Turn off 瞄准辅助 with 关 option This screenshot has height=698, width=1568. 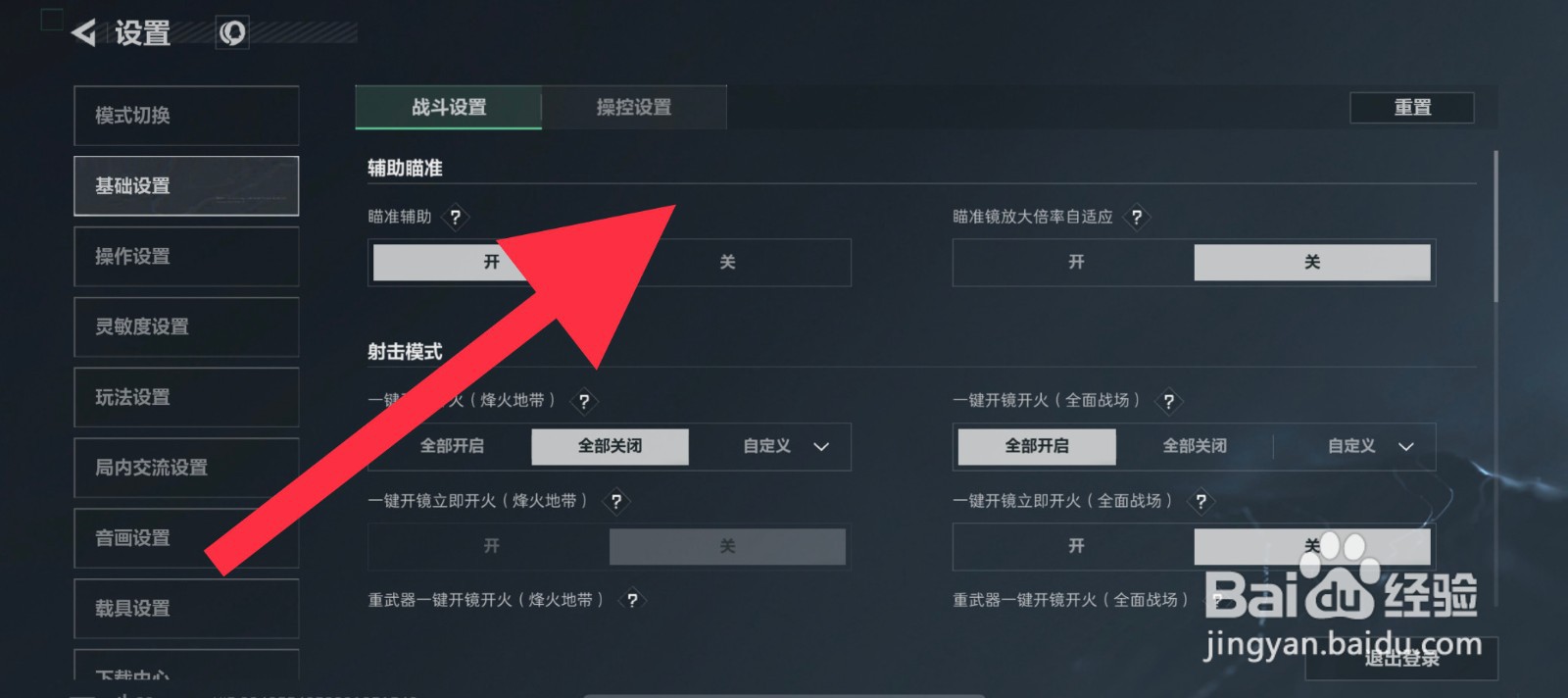click(727, 262)
